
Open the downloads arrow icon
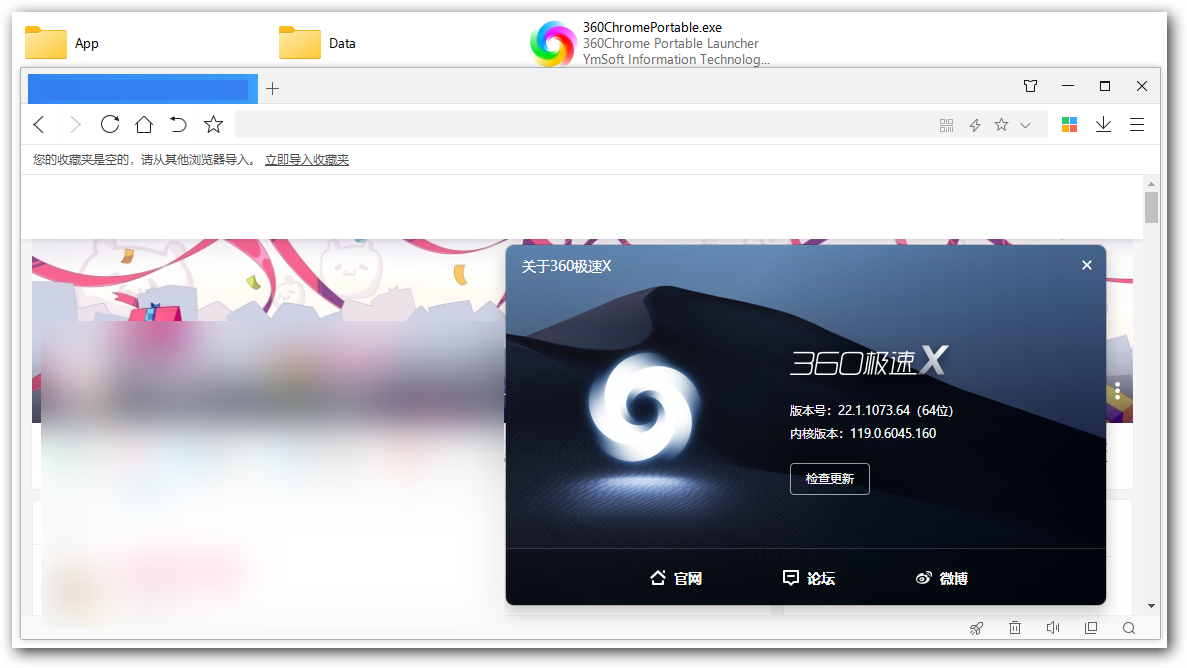pyautogui.click(x=1103, y=125)
